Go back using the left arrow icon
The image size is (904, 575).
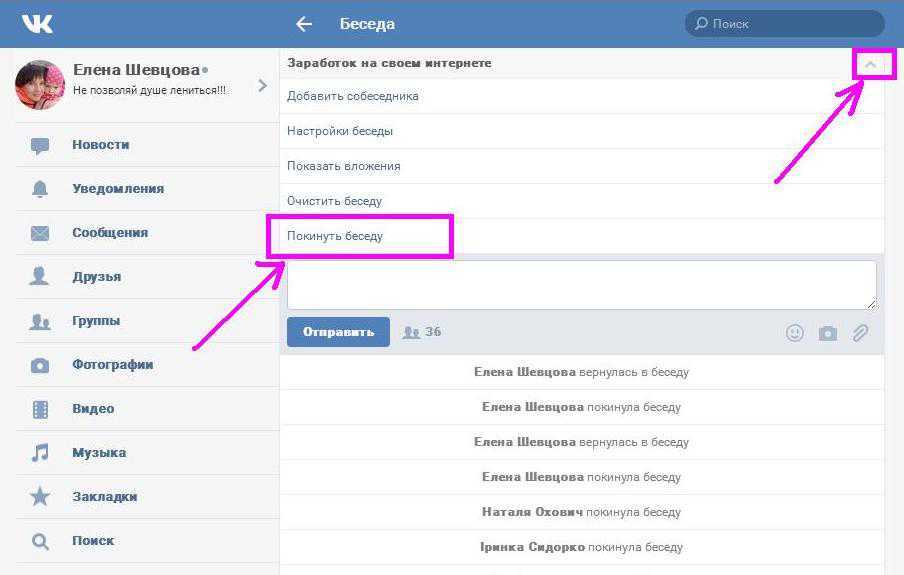click(304, 24)
